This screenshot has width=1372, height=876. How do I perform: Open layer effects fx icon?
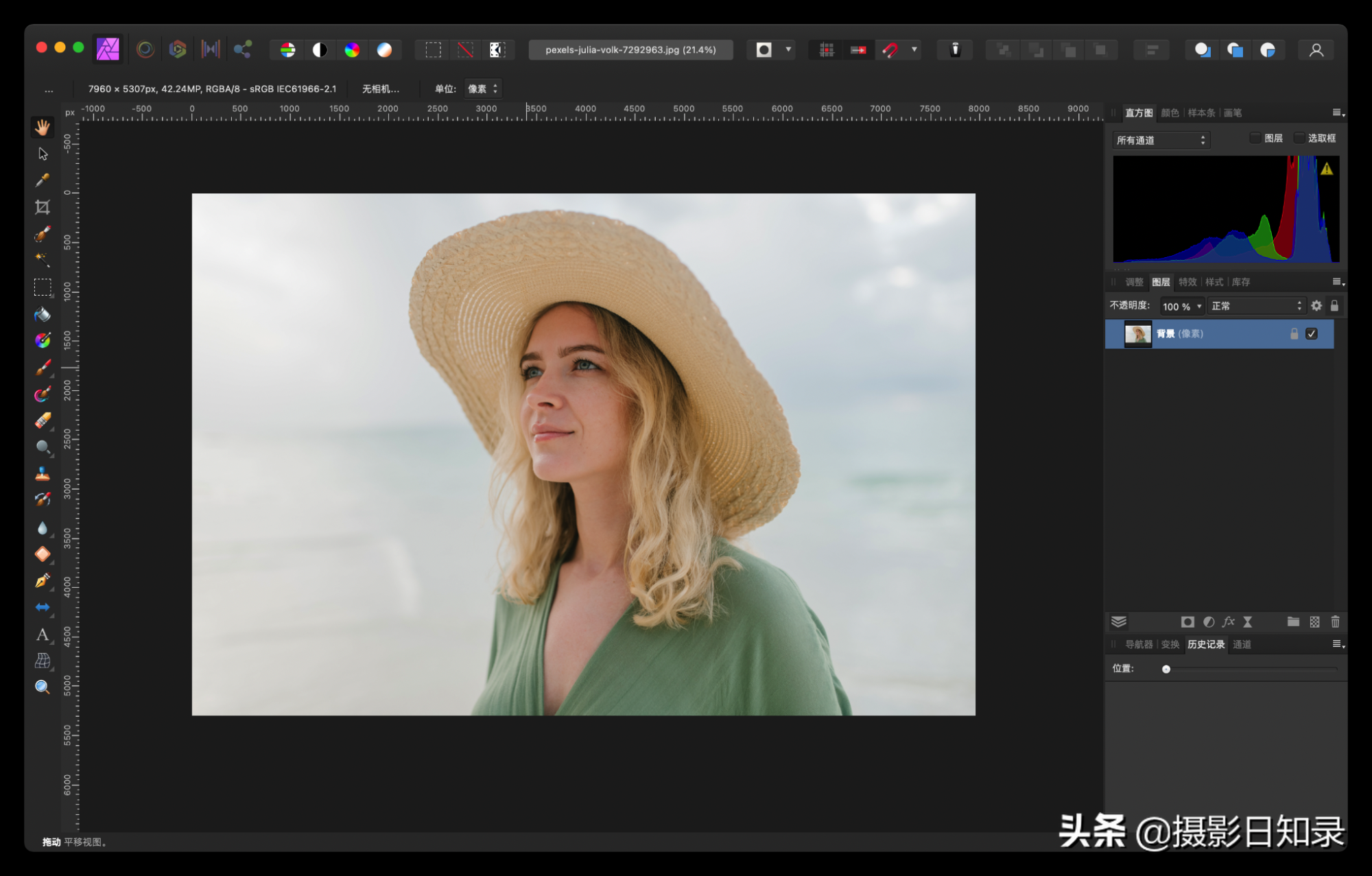pyautogui.click(x=1228, y=622)
